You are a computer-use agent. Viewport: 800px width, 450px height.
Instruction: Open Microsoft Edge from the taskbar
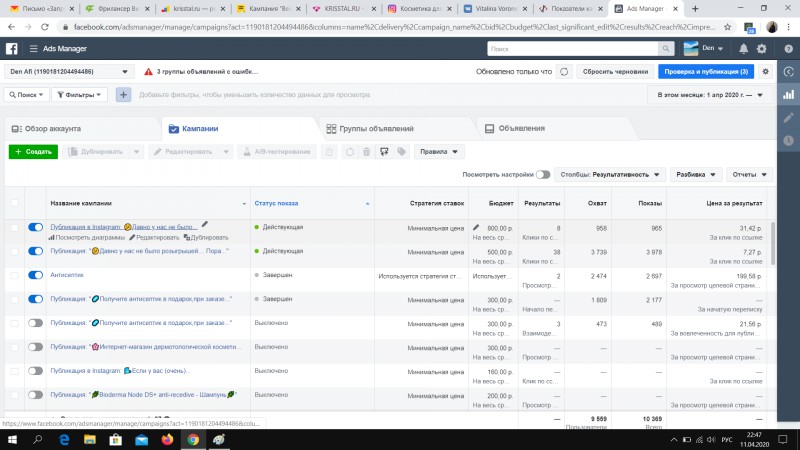[64, 439]
